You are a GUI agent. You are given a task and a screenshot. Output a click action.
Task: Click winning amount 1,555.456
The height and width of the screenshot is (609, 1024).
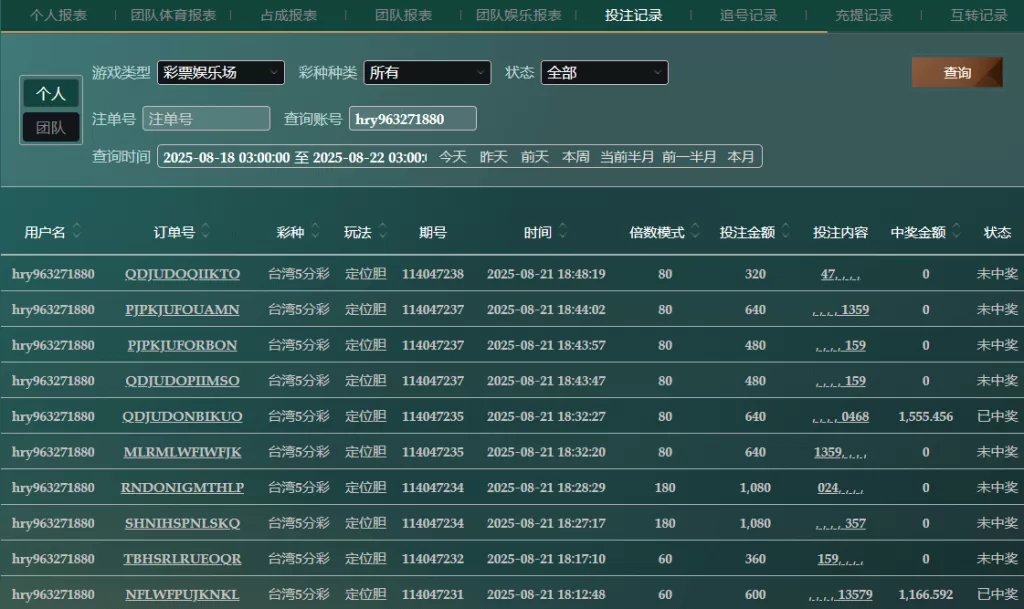pyautogui.click(x=925, y=416)
